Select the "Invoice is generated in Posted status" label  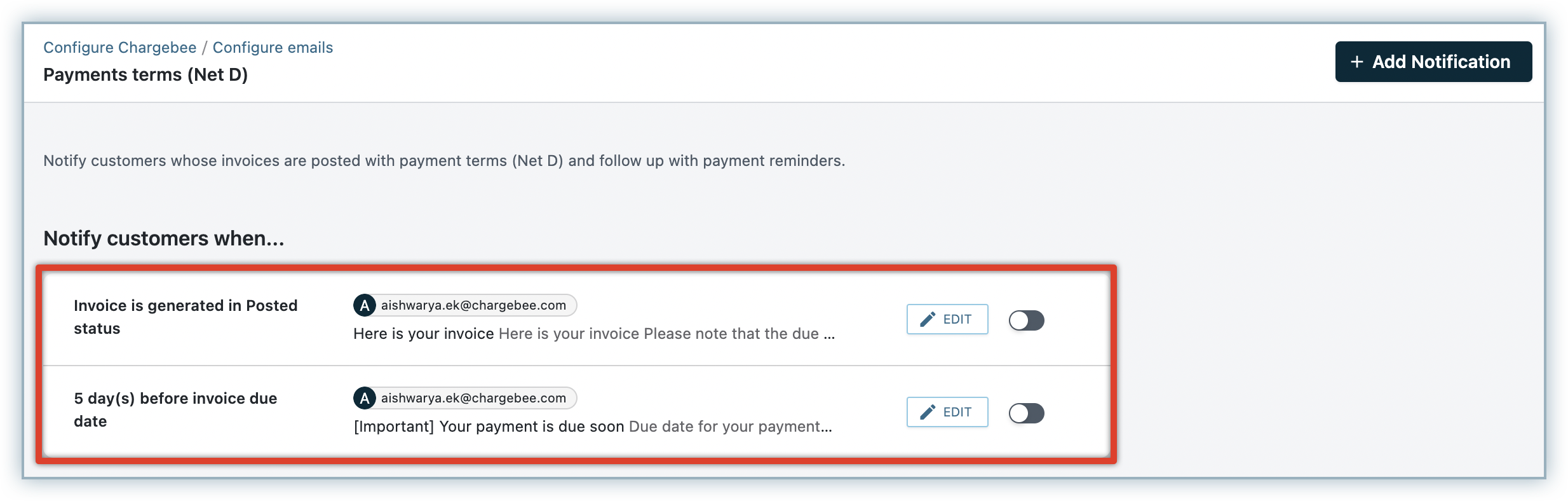tap(185, 317)
